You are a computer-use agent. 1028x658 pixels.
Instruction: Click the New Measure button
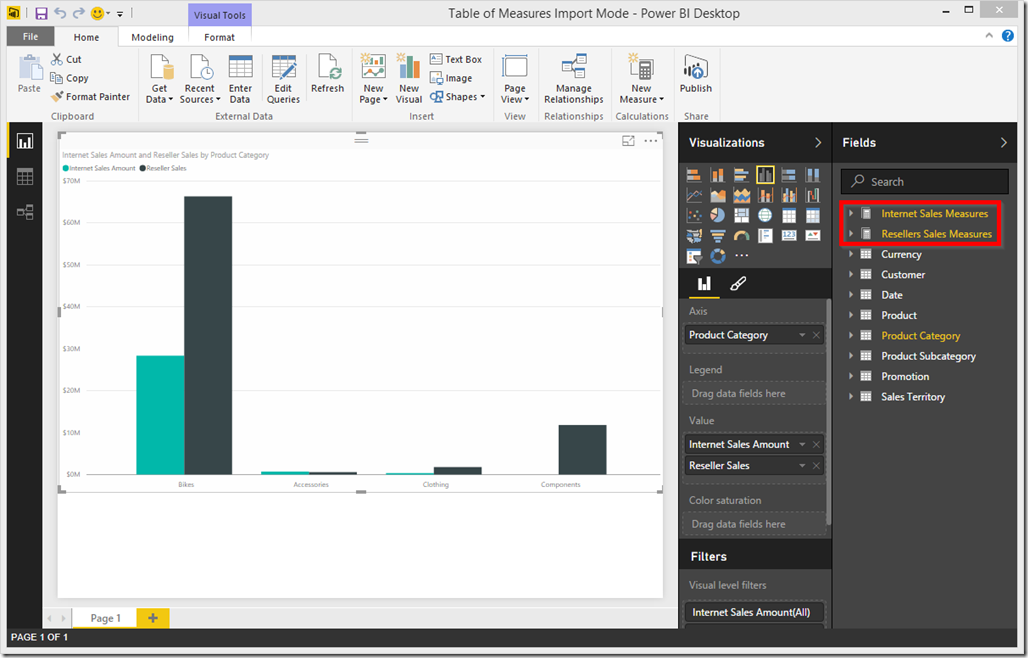point(641,79)
